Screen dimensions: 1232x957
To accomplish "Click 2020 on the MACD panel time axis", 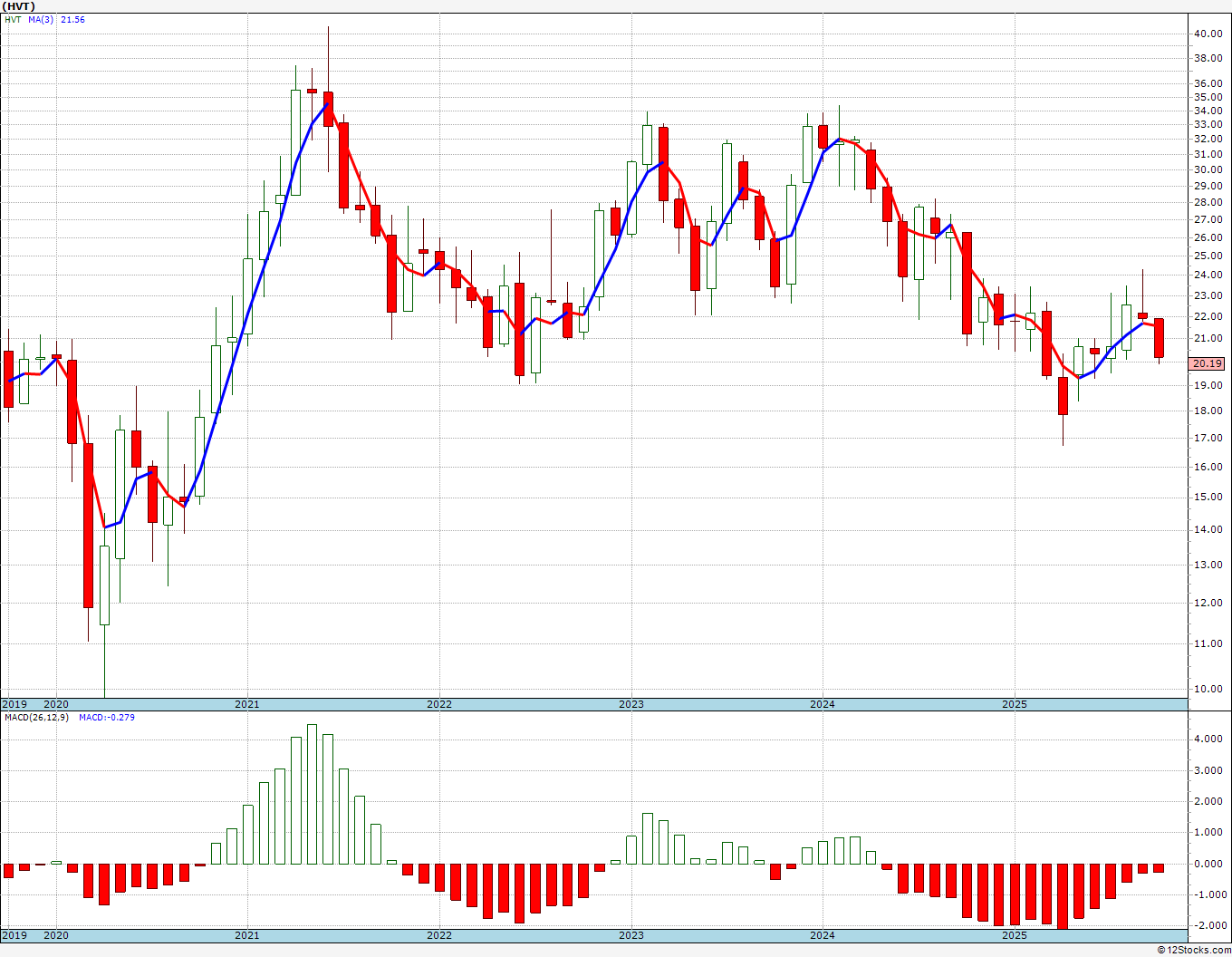I will tap(56, 935).
